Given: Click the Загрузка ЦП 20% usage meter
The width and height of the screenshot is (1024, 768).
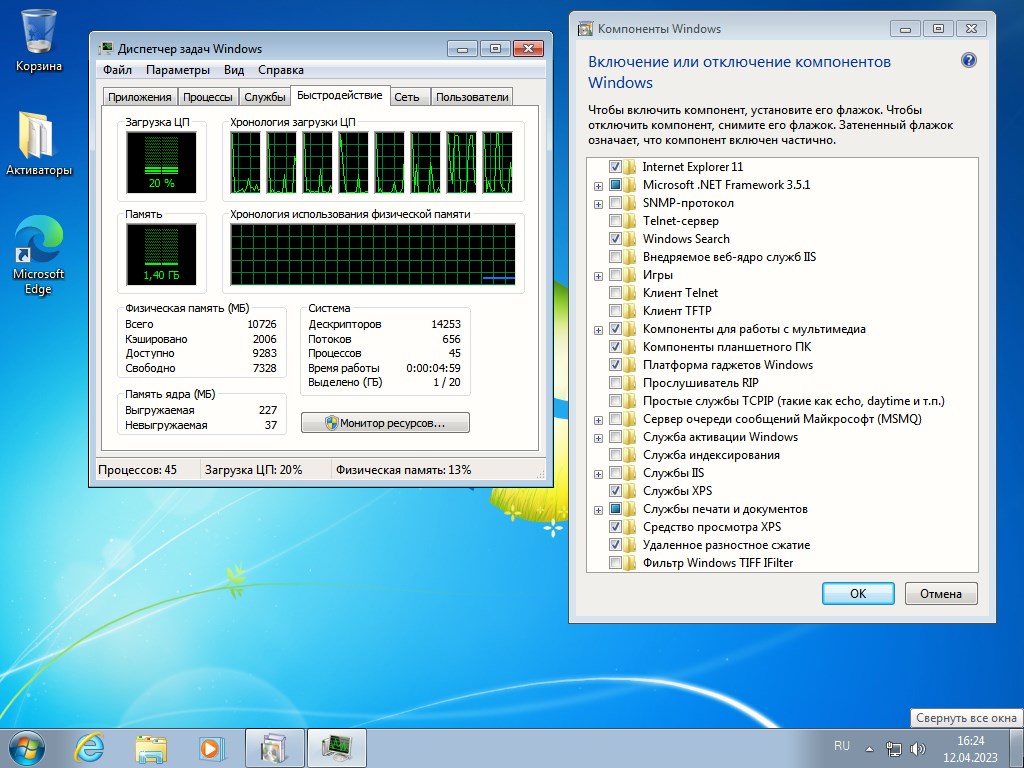Looking at the screenshot, I should (x=161, y=163).
